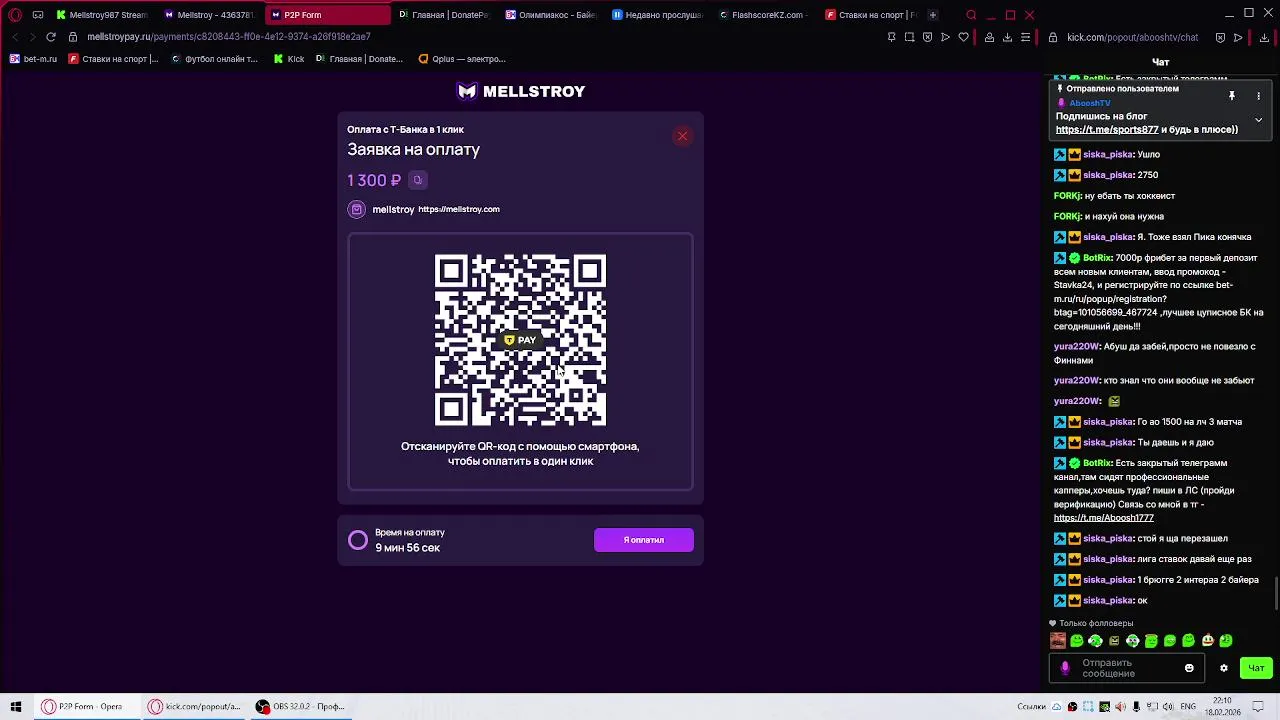Screen dimensions: 1280x720
Task: Click the green Чат send button
Action: [x=1256, y=668]
